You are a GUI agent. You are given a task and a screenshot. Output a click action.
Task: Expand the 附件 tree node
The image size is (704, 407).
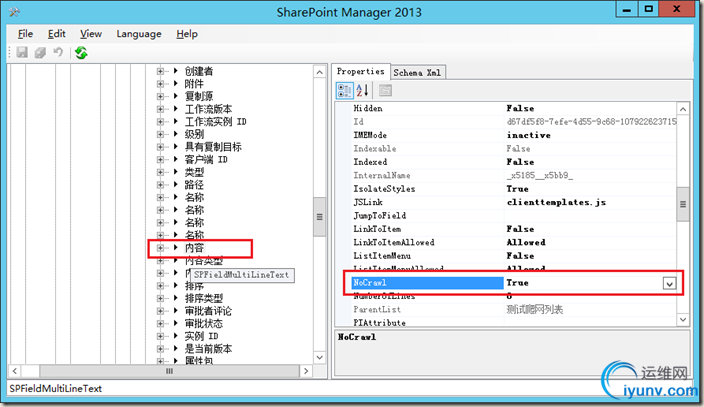click(160, 84)
